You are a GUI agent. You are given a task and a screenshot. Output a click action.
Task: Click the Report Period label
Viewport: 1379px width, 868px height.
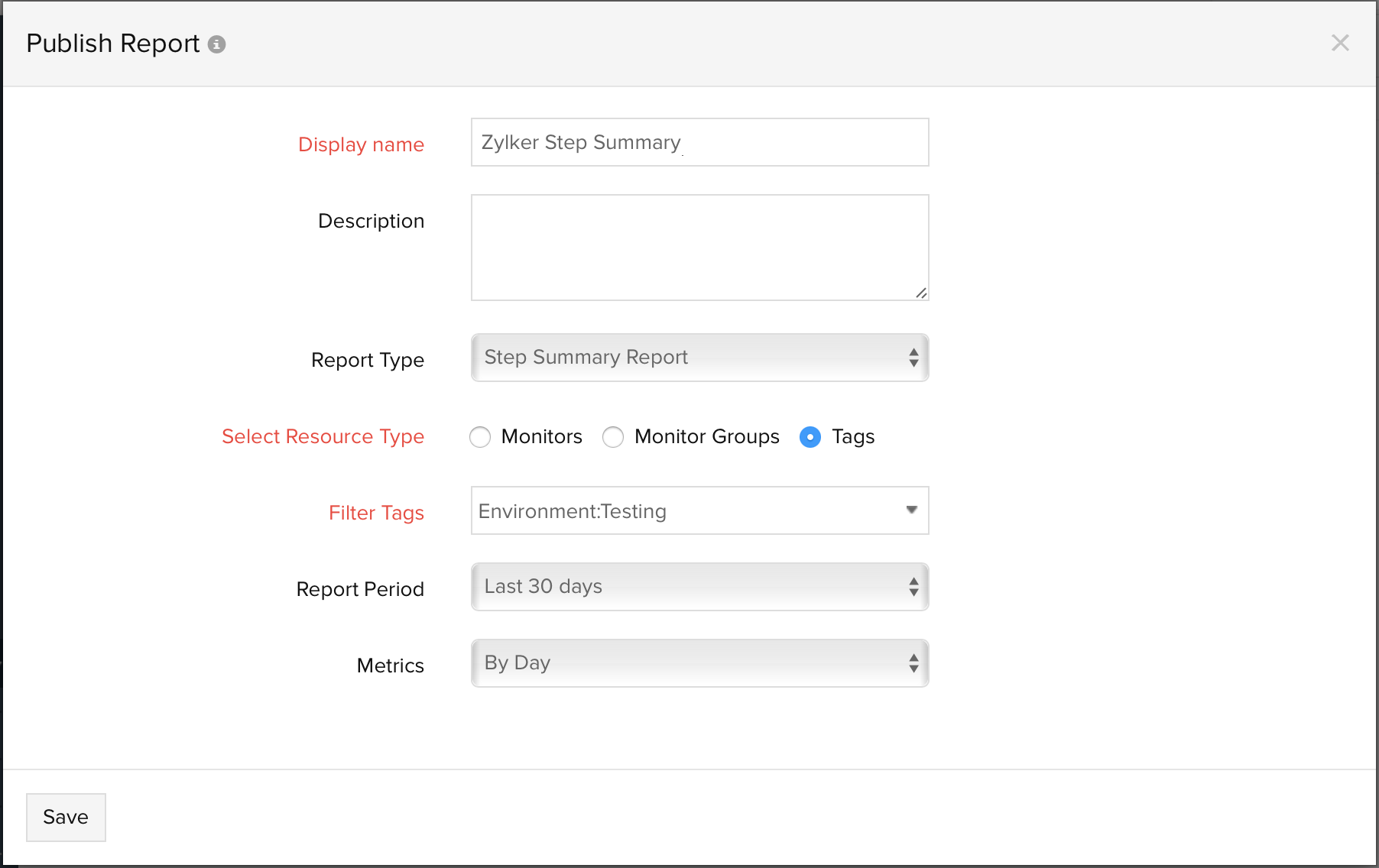click(x=360, y=589)
